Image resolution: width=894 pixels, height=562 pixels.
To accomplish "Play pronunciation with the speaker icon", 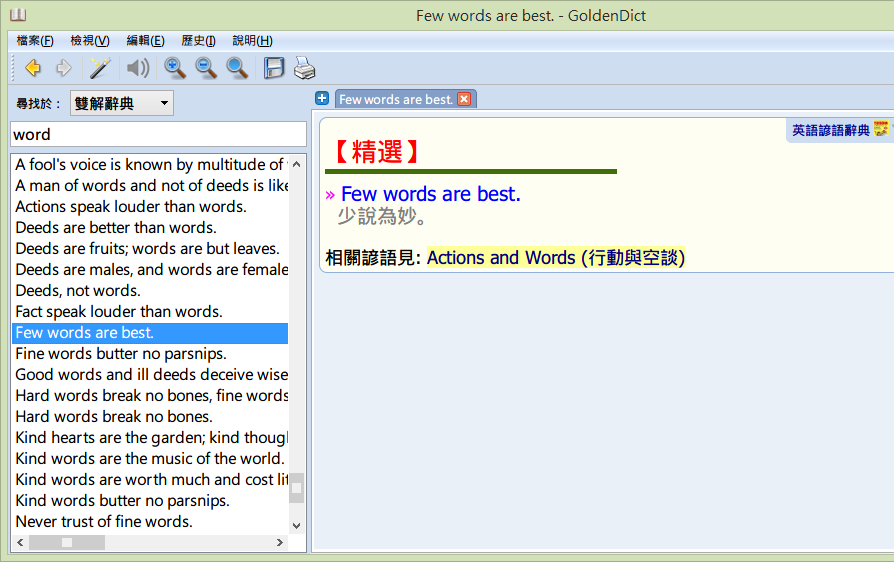I will 137,68.
